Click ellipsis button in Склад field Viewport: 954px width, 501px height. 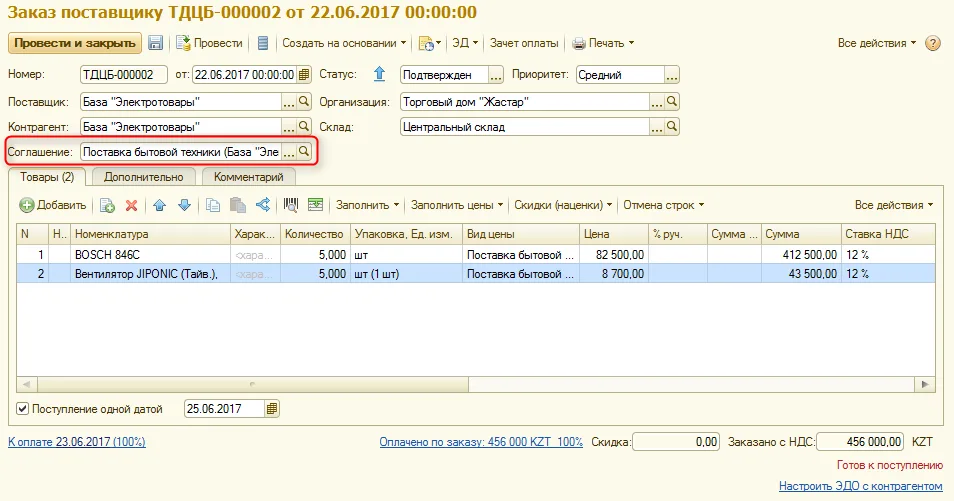(656, 127)
